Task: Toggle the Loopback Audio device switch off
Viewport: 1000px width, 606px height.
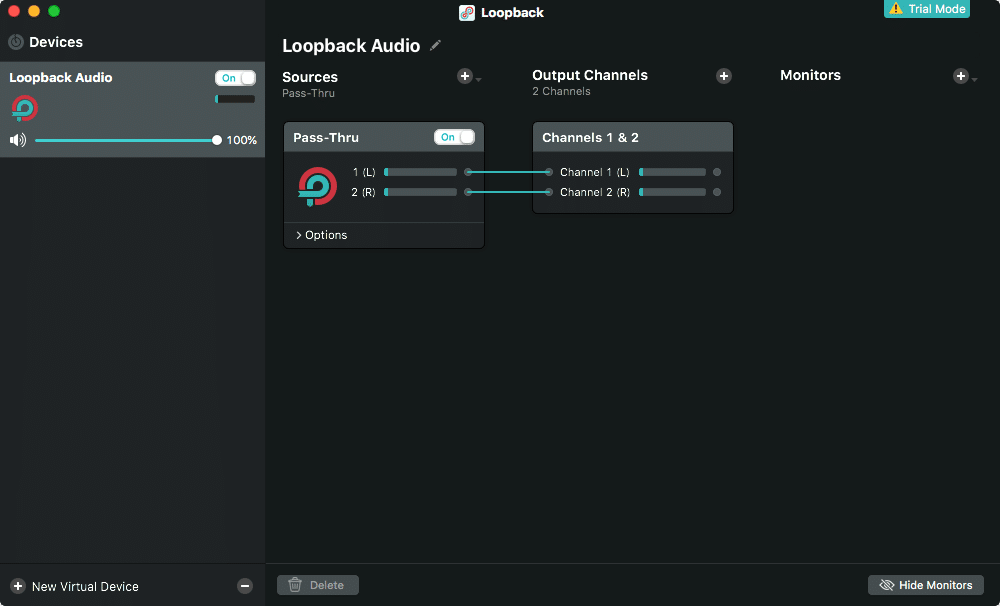Action: tap(235, 78)
